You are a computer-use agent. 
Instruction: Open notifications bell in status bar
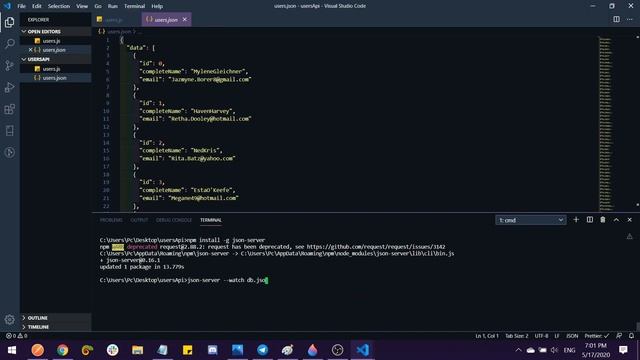[631, 336]
